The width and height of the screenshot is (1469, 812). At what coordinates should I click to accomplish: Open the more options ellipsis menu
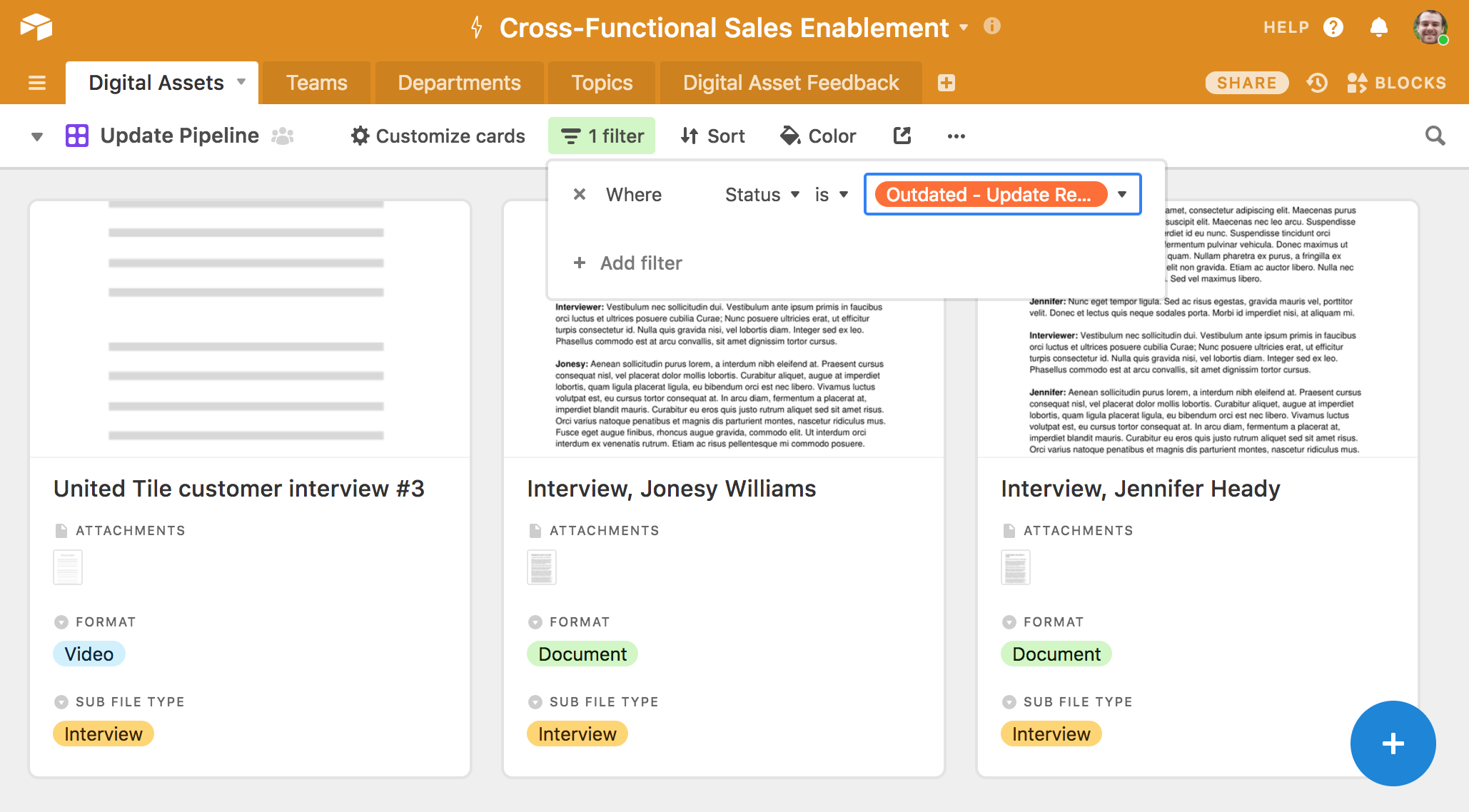(956, 136)
